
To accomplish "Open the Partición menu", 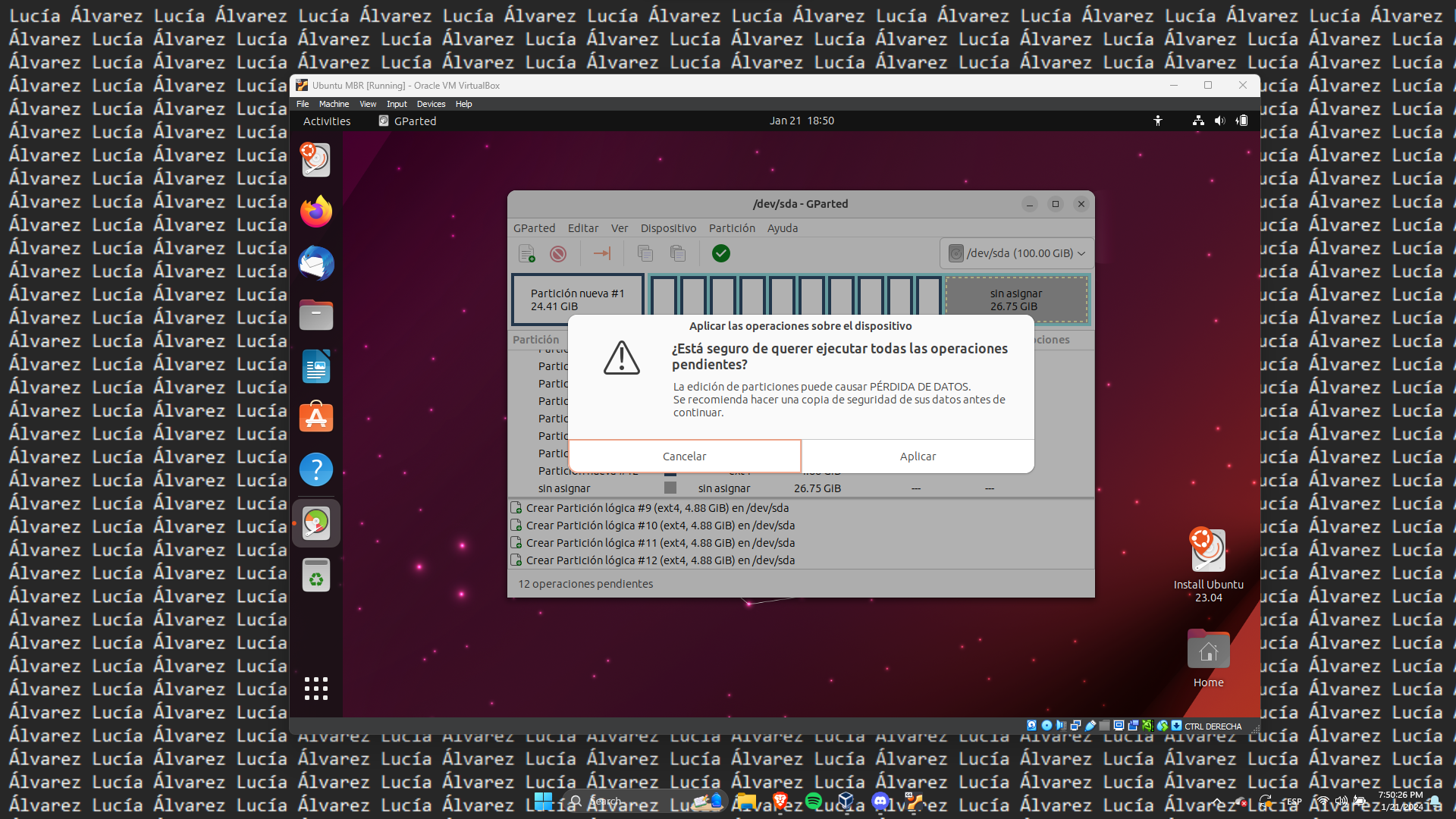I will coord(732,228).
